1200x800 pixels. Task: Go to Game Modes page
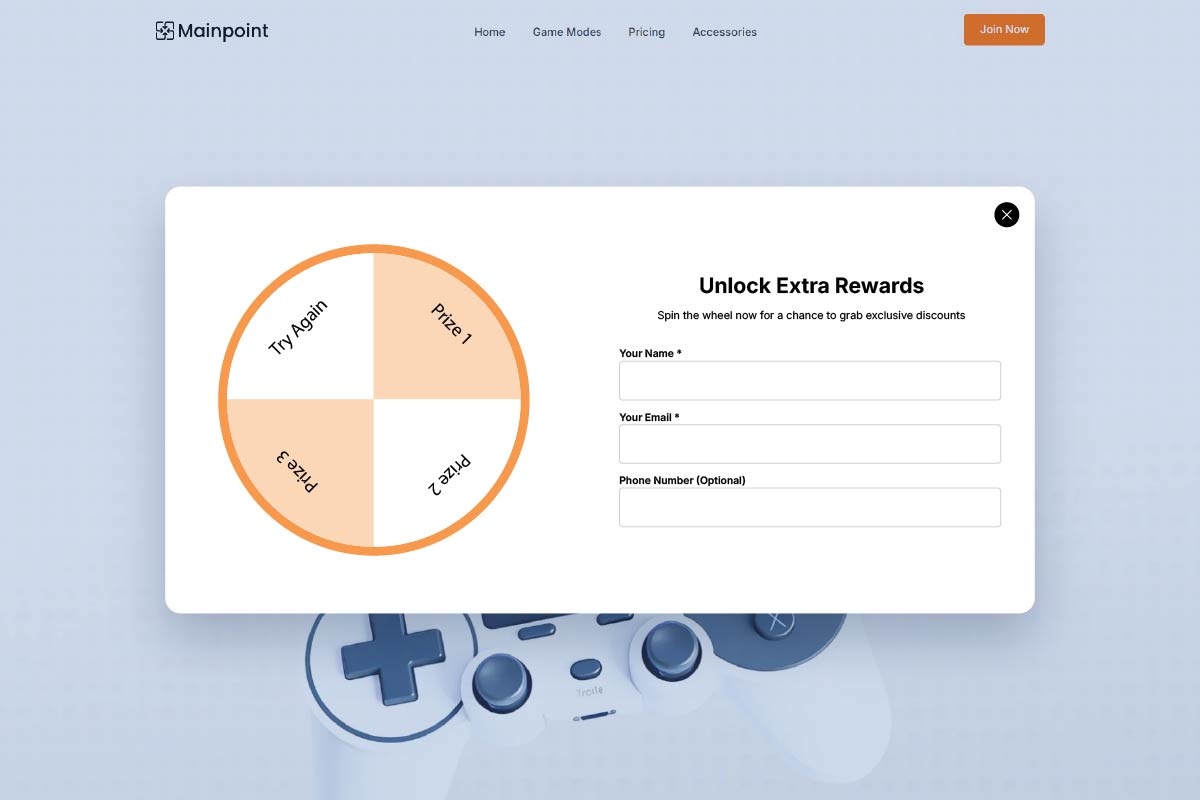point(567,32)
